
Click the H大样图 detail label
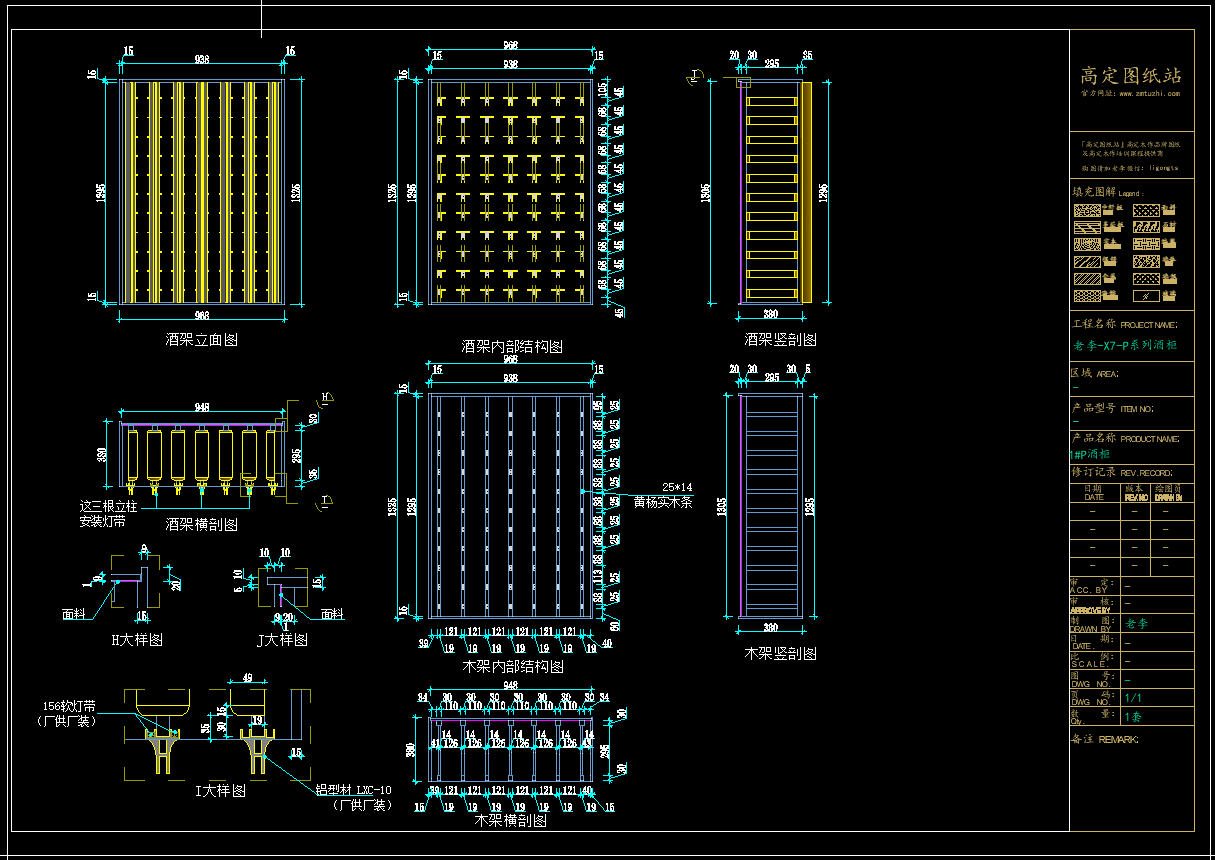pos(137,640)
